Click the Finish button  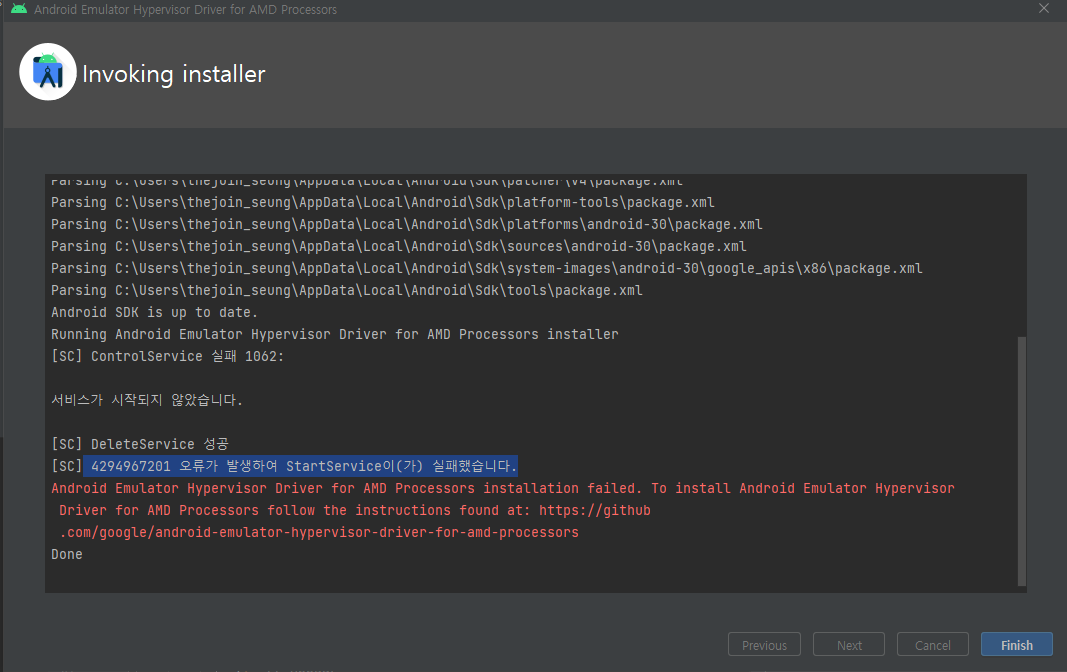pos(1017,644)
